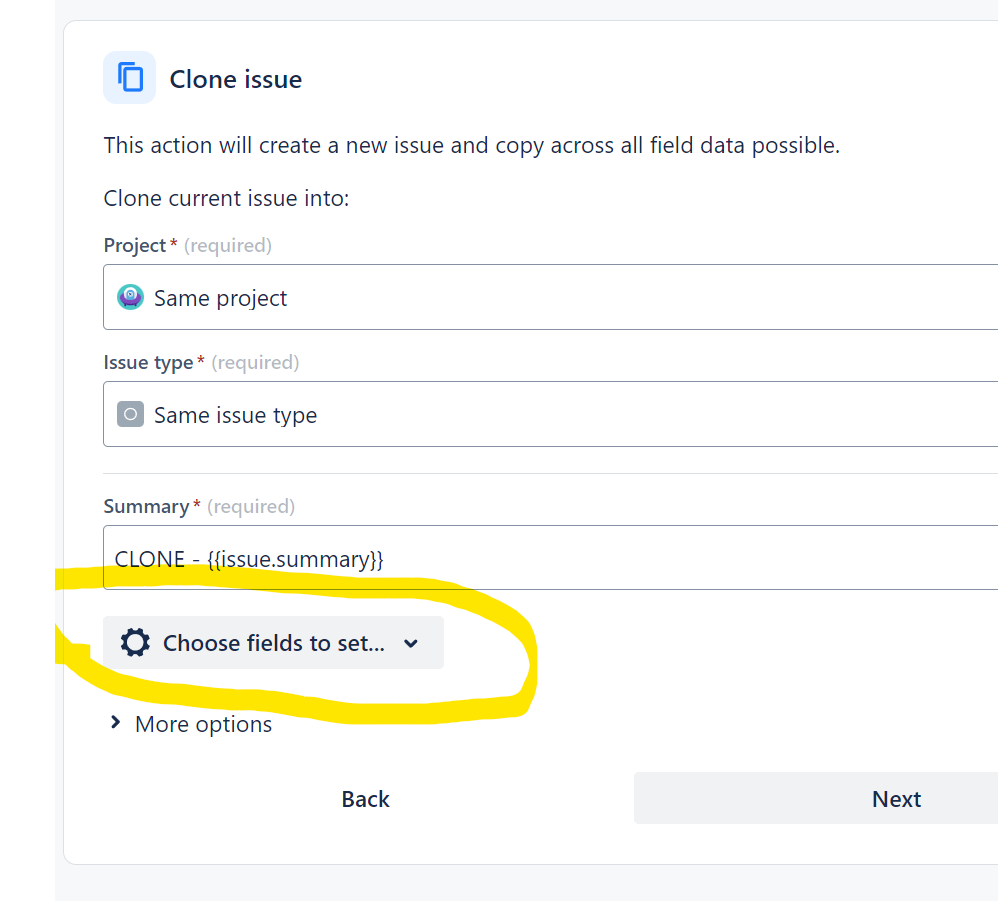
Task: Click the Next button
Action: coord(895,798)
